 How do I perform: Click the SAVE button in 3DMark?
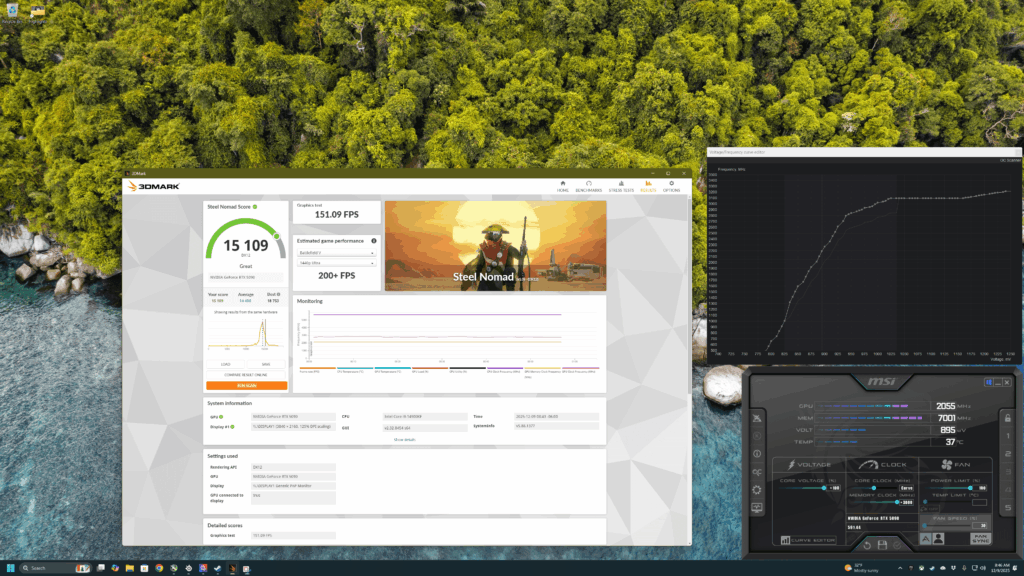266,364
